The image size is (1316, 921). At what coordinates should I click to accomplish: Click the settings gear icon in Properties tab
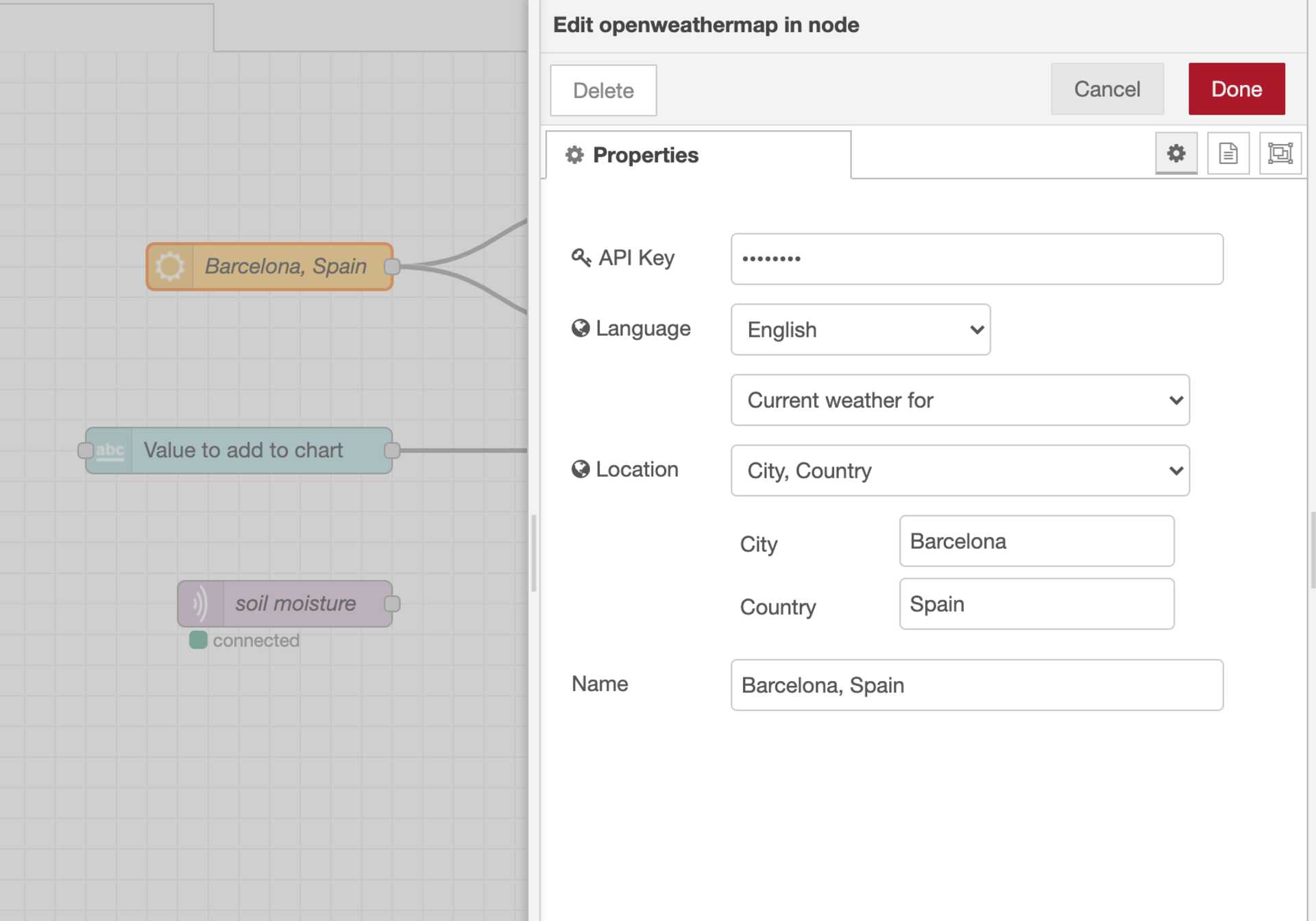(1177, 153)
